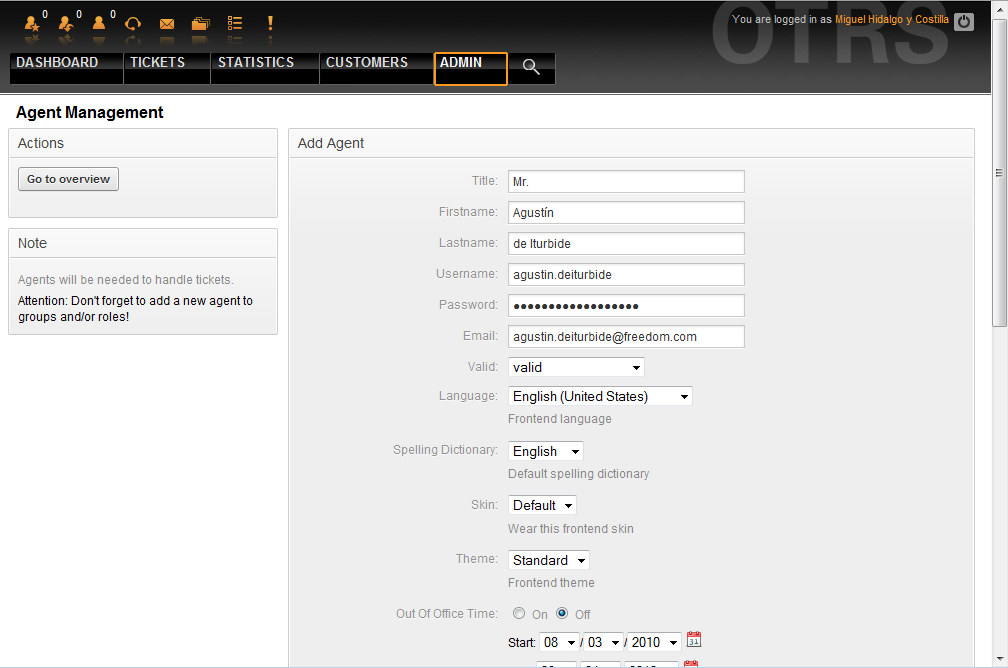Expand the Spelling Dictionary dropdown
Screen dimensions: 1008x668
(x=545, y=452)
